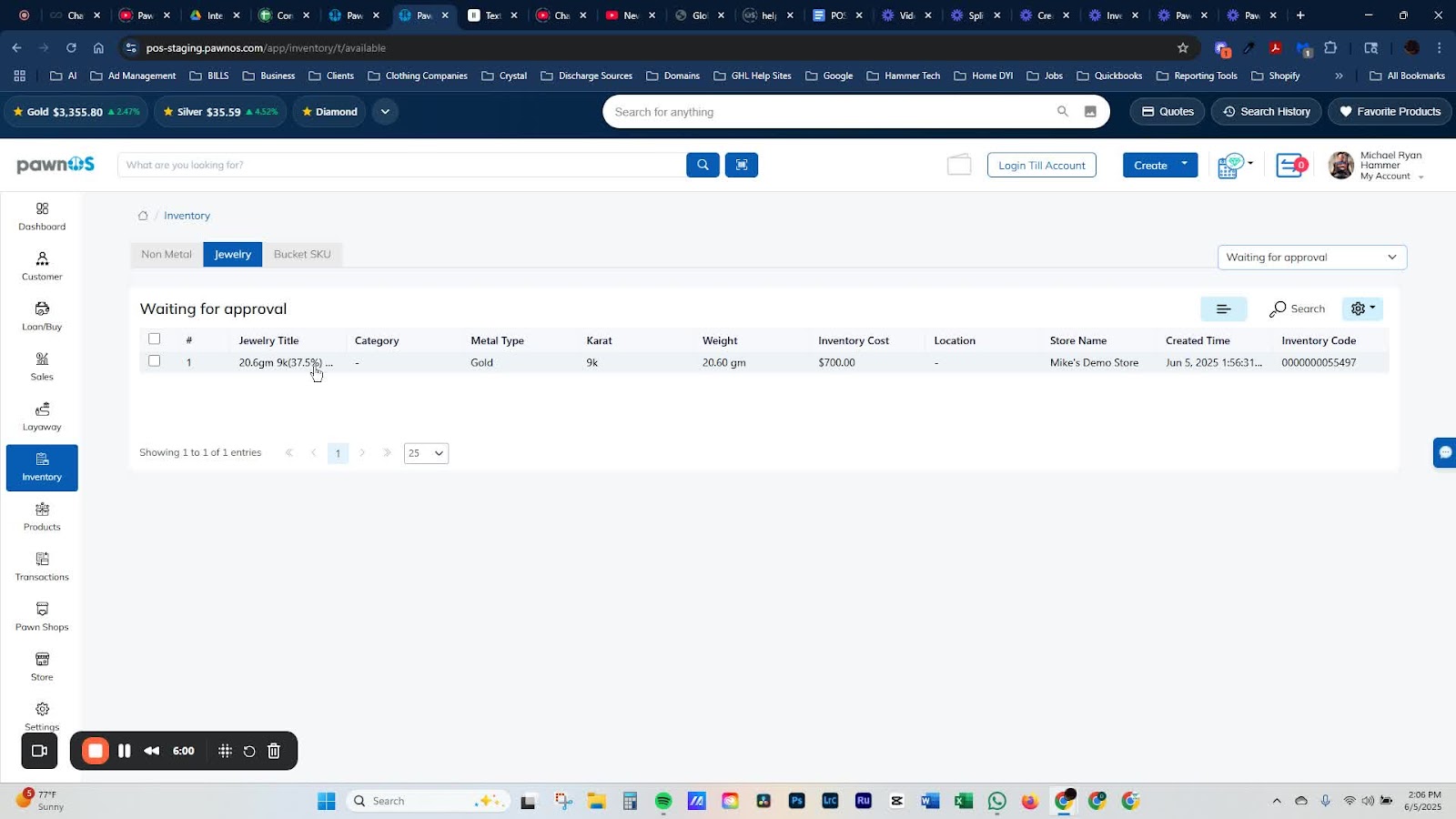The height and width of the screenshot is (819, 1456).
Task: Open Spotify from the taskbar
Action: click(663, 801)
